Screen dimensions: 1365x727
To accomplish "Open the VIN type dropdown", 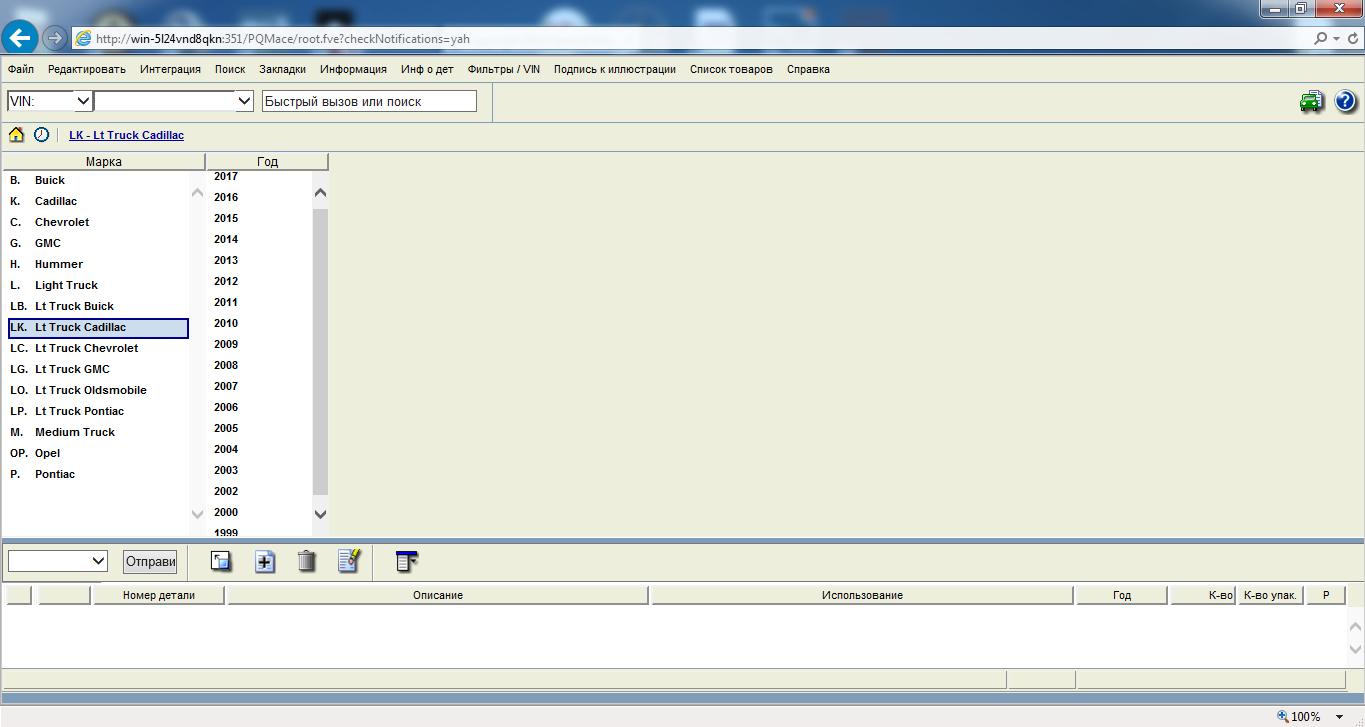I will point(82,101).
